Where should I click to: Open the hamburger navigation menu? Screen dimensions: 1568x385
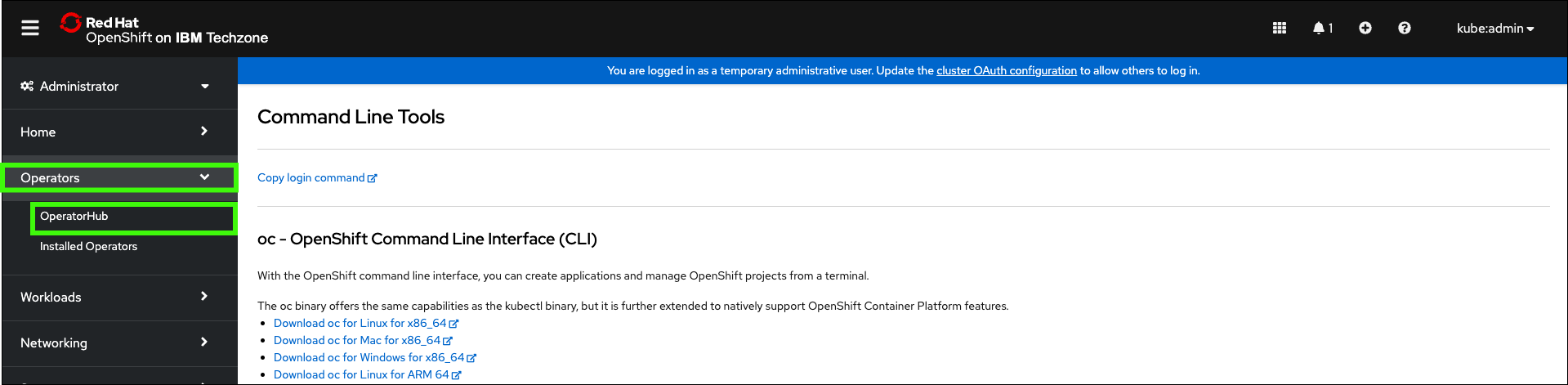[x=30, y=29]
